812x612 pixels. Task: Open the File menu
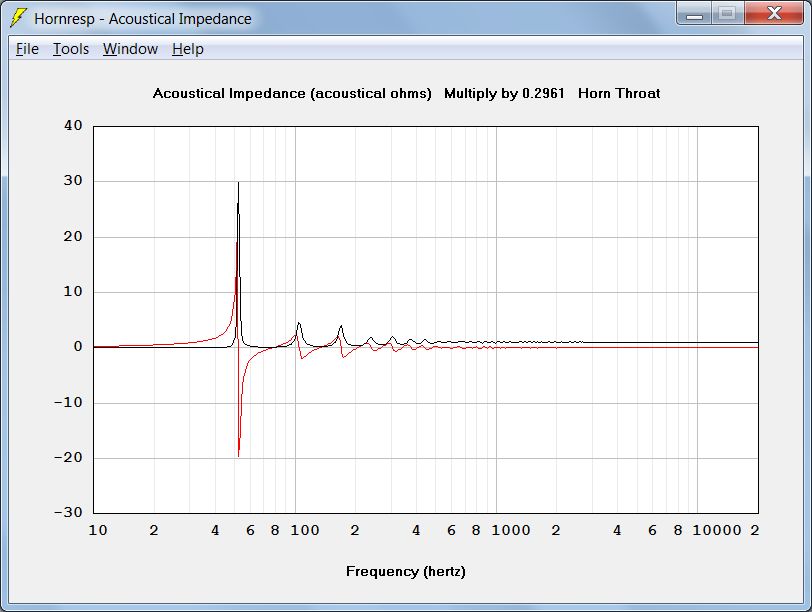27,49
